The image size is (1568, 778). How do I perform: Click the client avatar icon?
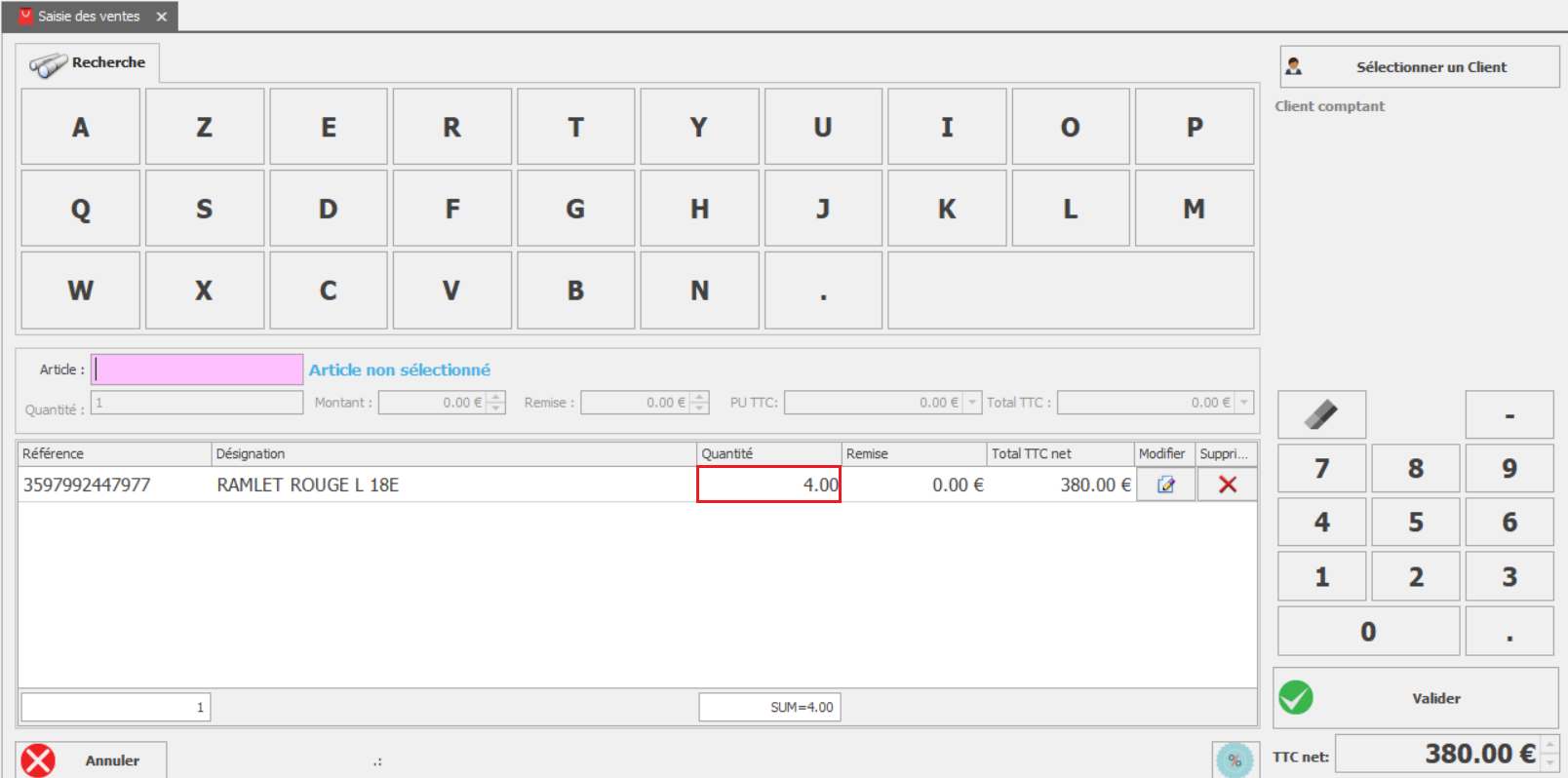point(1294,66)
